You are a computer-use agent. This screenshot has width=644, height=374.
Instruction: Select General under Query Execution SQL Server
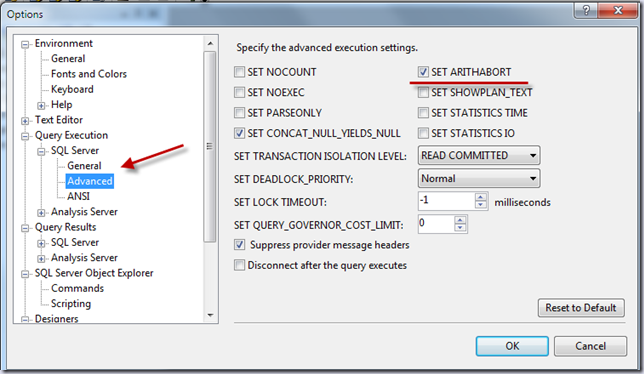84,166
